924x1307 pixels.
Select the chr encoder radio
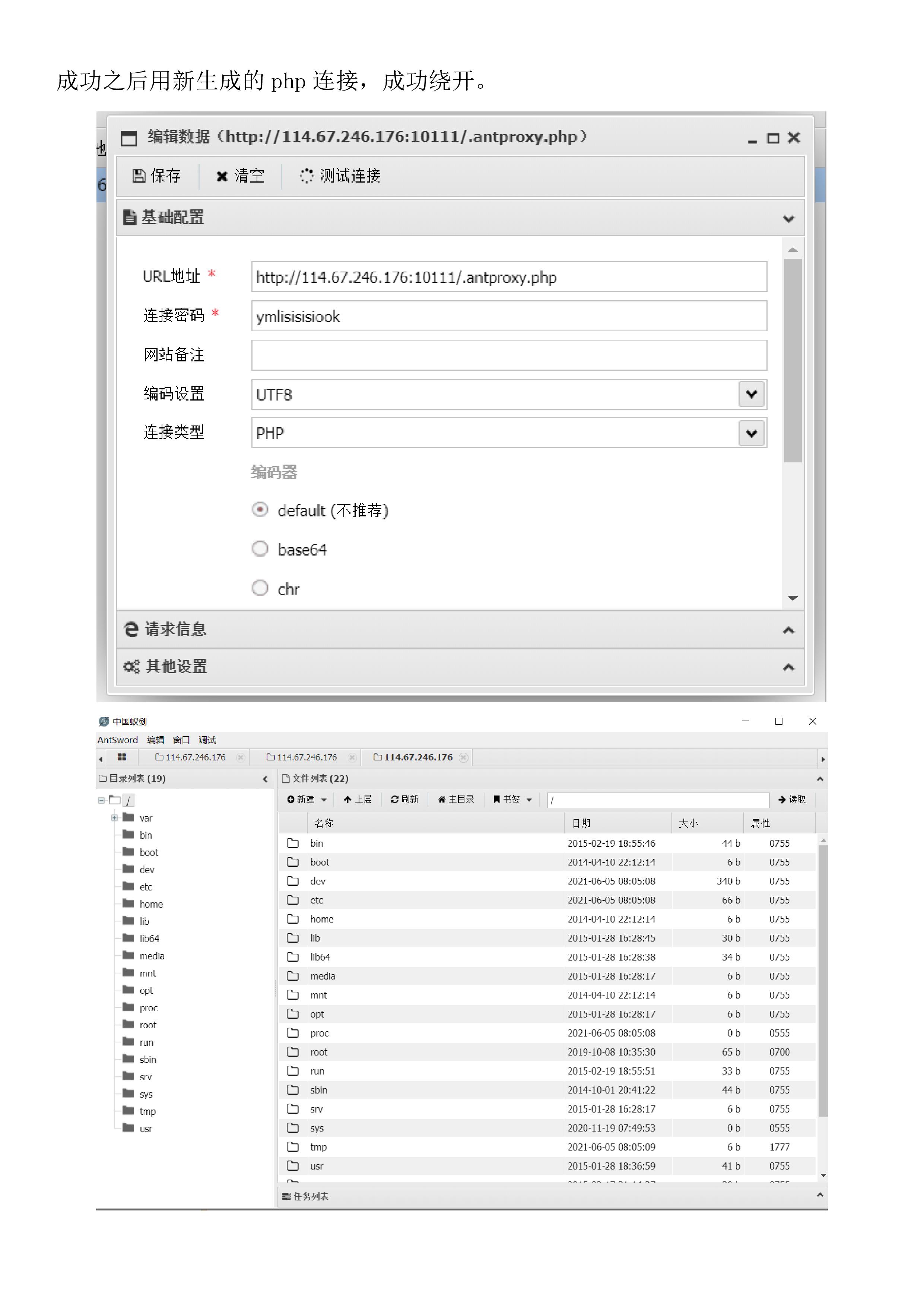tap(260, 588)
